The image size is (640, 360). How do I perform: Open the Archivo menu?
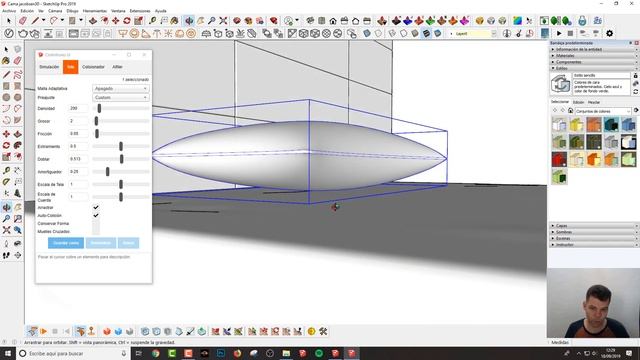(9, 11)
